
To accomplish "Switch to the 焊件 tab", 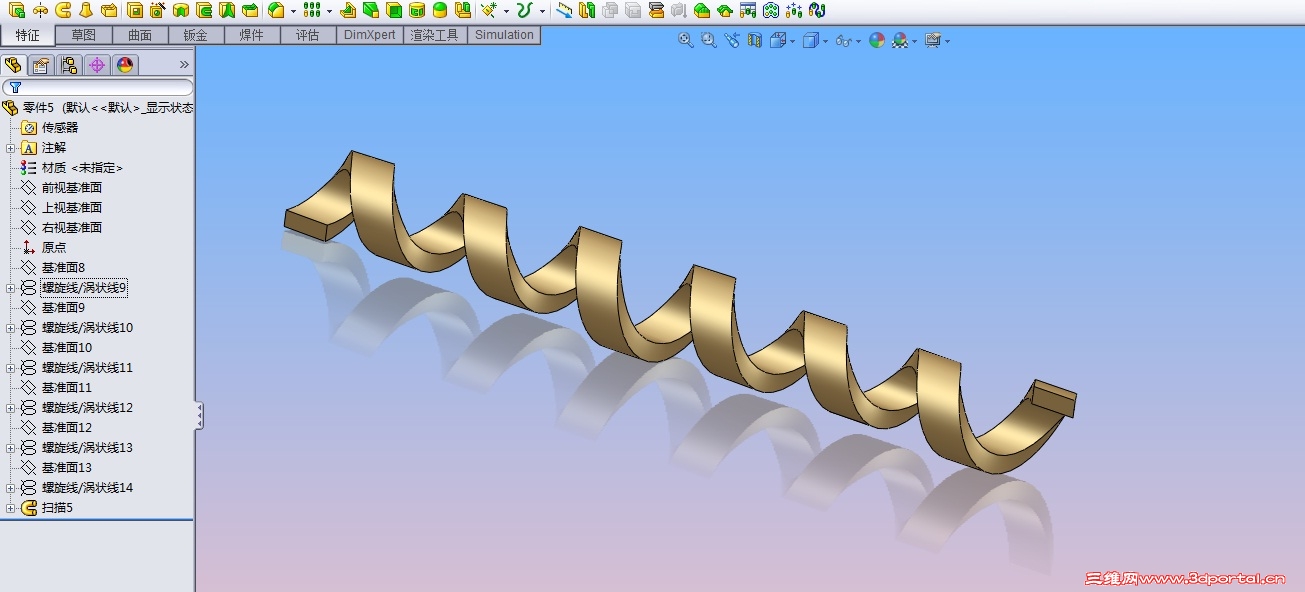I will [x=252, y=35].
